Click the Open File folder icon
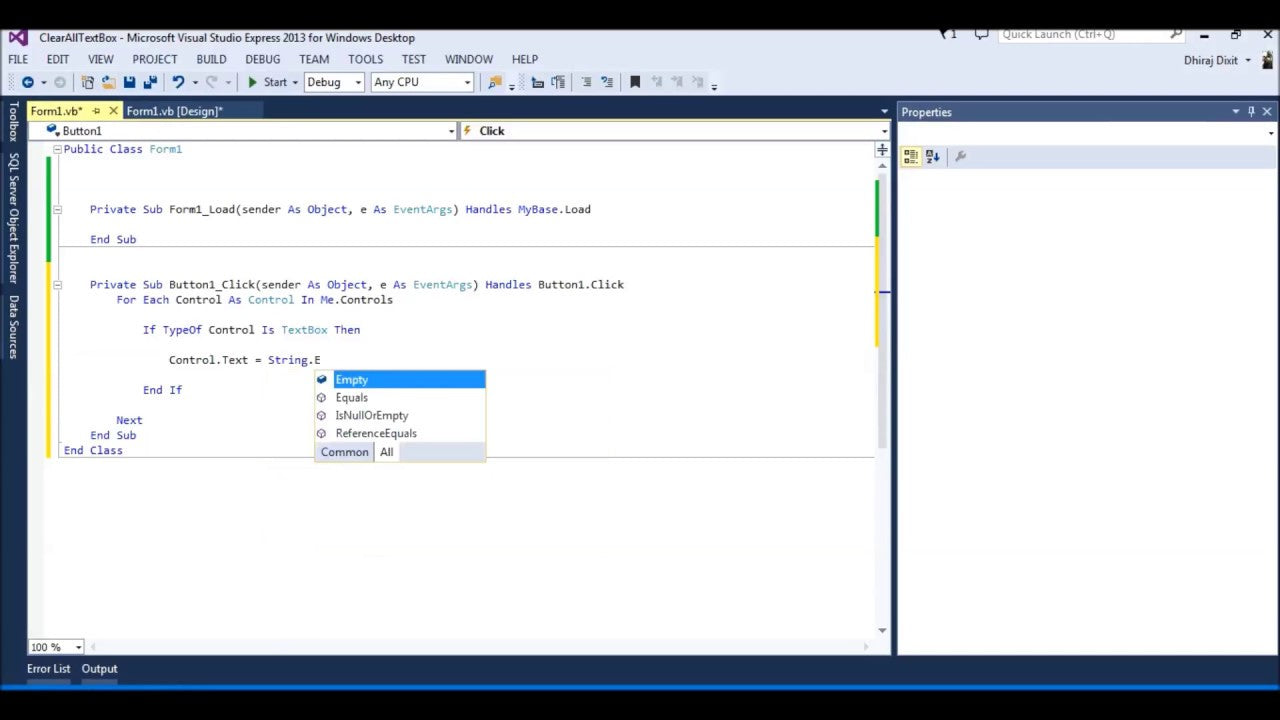1280x720 pixels. [108, 82]
